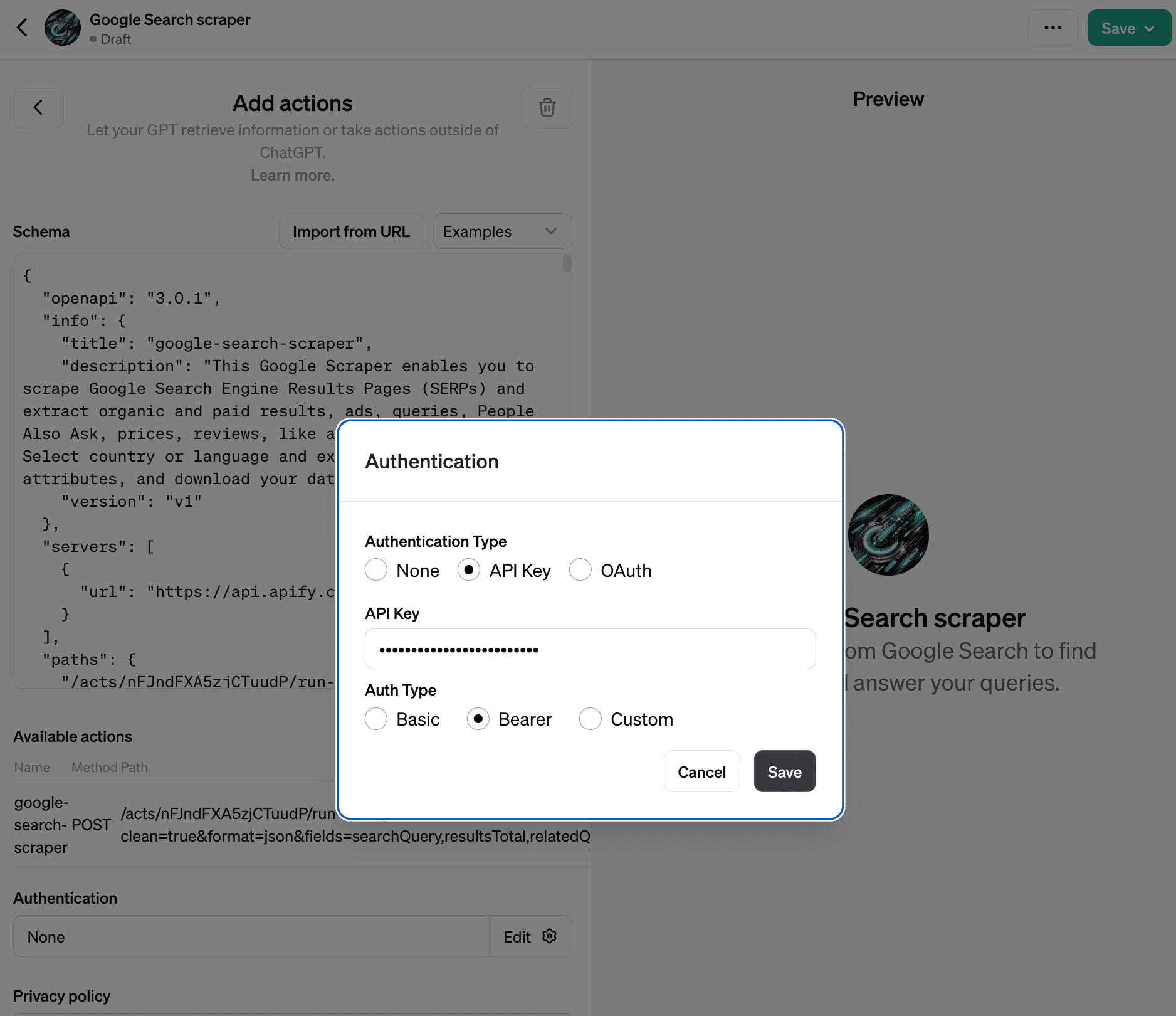The width and height of the screenshot is (1176, 1016).
Task: Click the back arrow beside Add actions
Action: [38, 107]
